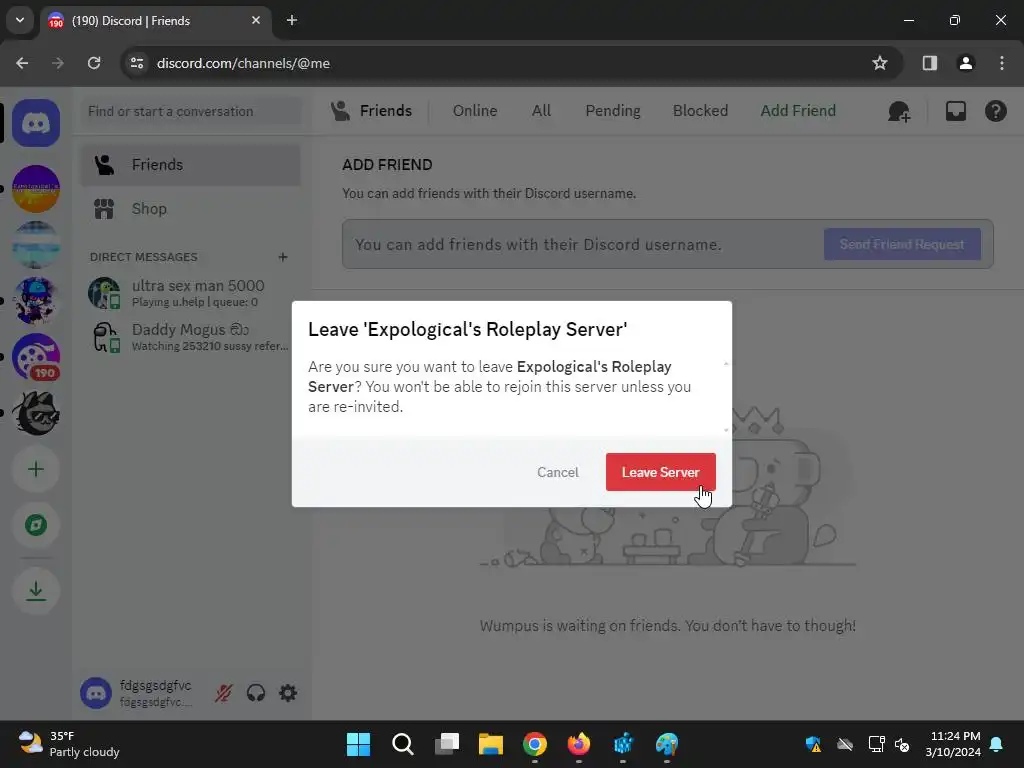Open the Chrome taskbar icon
1024x768 pixels.
(x=535, y=744)
